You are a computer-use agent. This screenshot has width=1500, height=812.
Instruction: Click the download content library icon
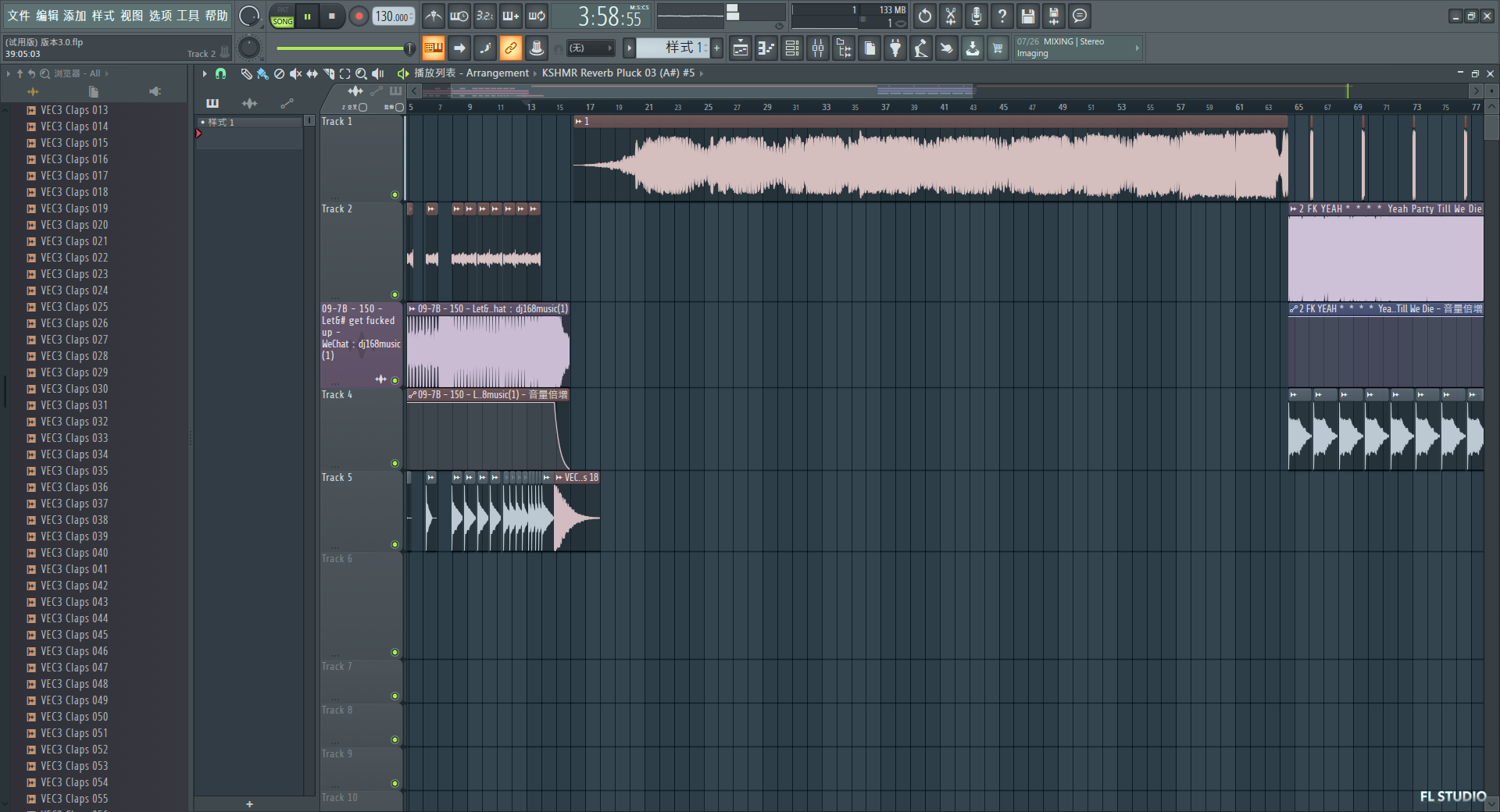[x=972, y=48]
